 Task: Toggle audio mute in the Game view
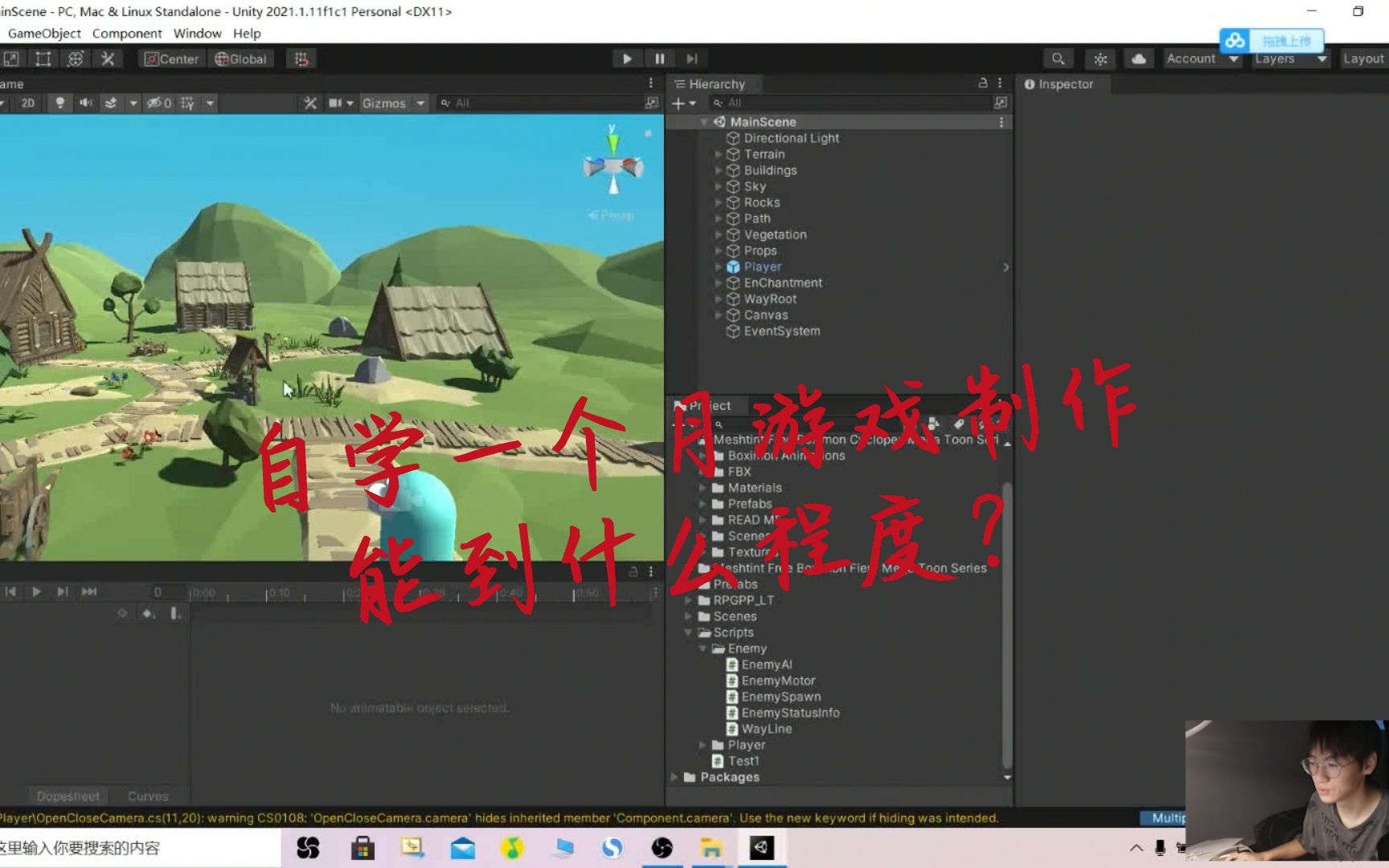coord(87,103)
